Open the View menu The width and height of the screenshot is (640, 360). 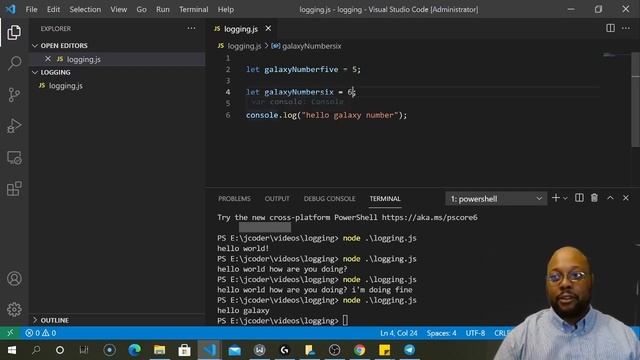click(x=118, y=9)
